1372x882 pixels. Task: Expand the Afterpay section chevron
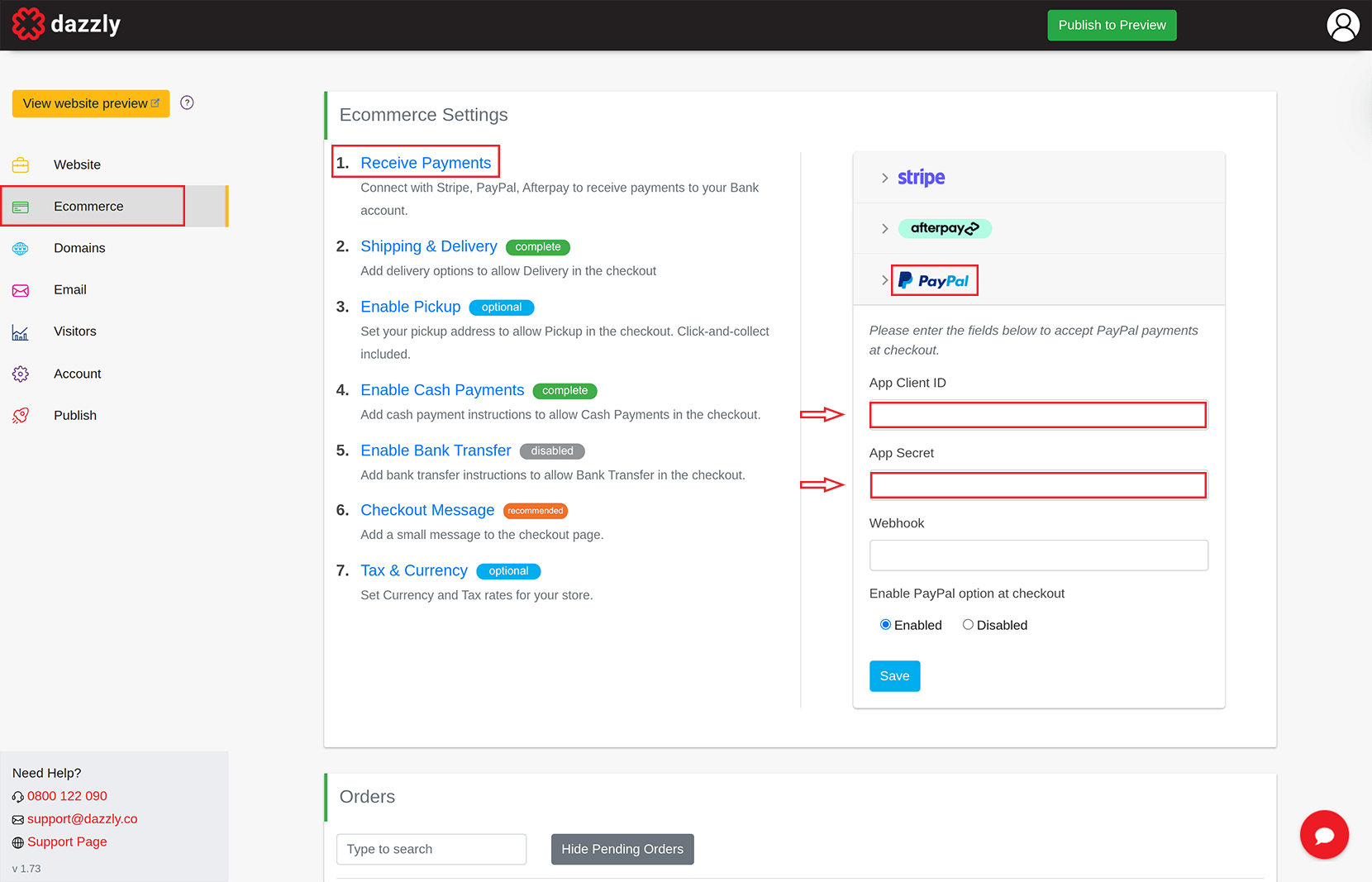pos(884,228)
